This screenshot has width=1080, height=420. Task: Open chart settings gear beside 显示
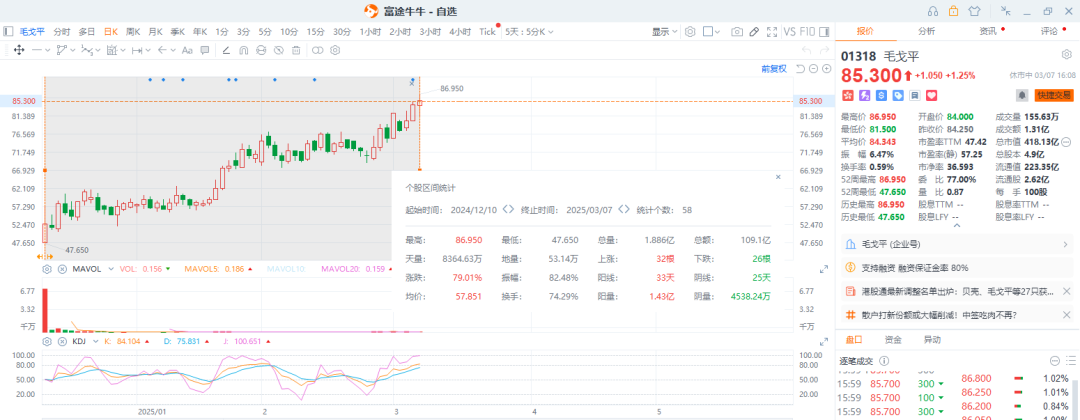point(689,32)
